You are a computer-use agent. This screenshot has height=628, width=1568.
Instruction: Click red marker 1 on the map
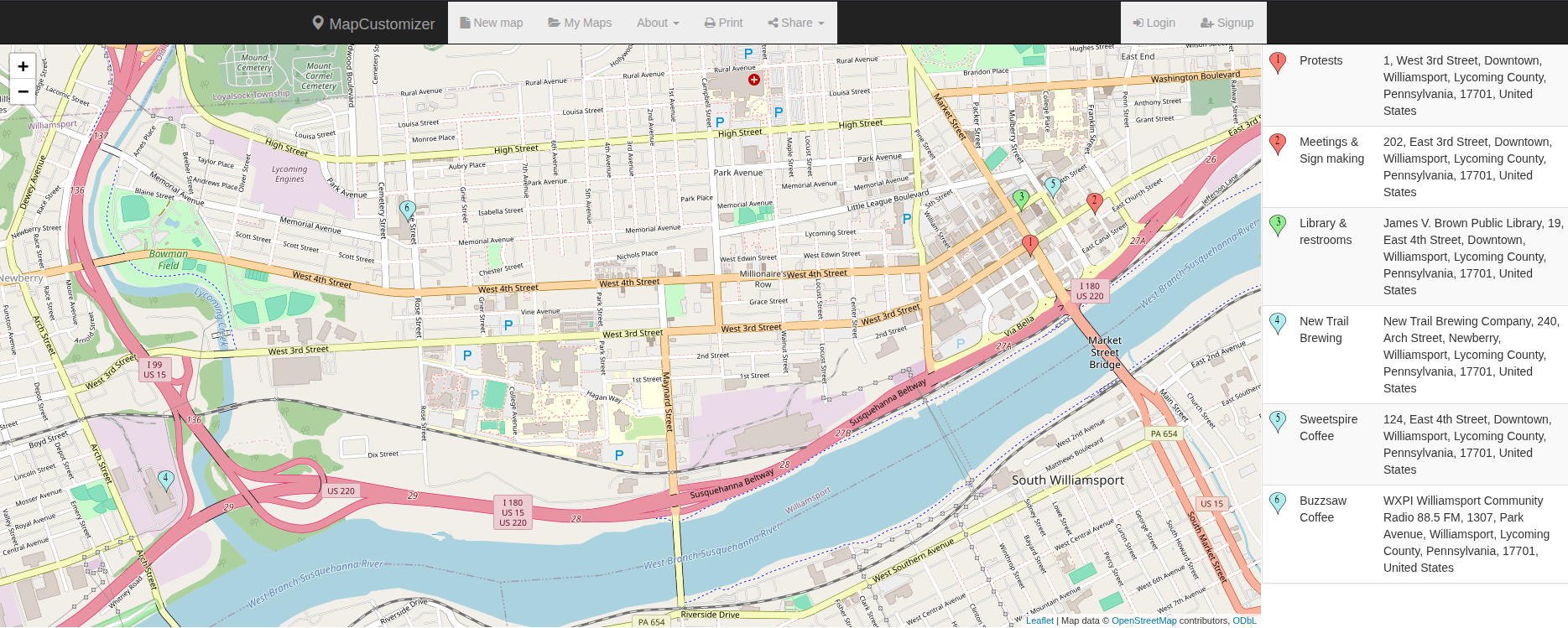point(1030,244)
